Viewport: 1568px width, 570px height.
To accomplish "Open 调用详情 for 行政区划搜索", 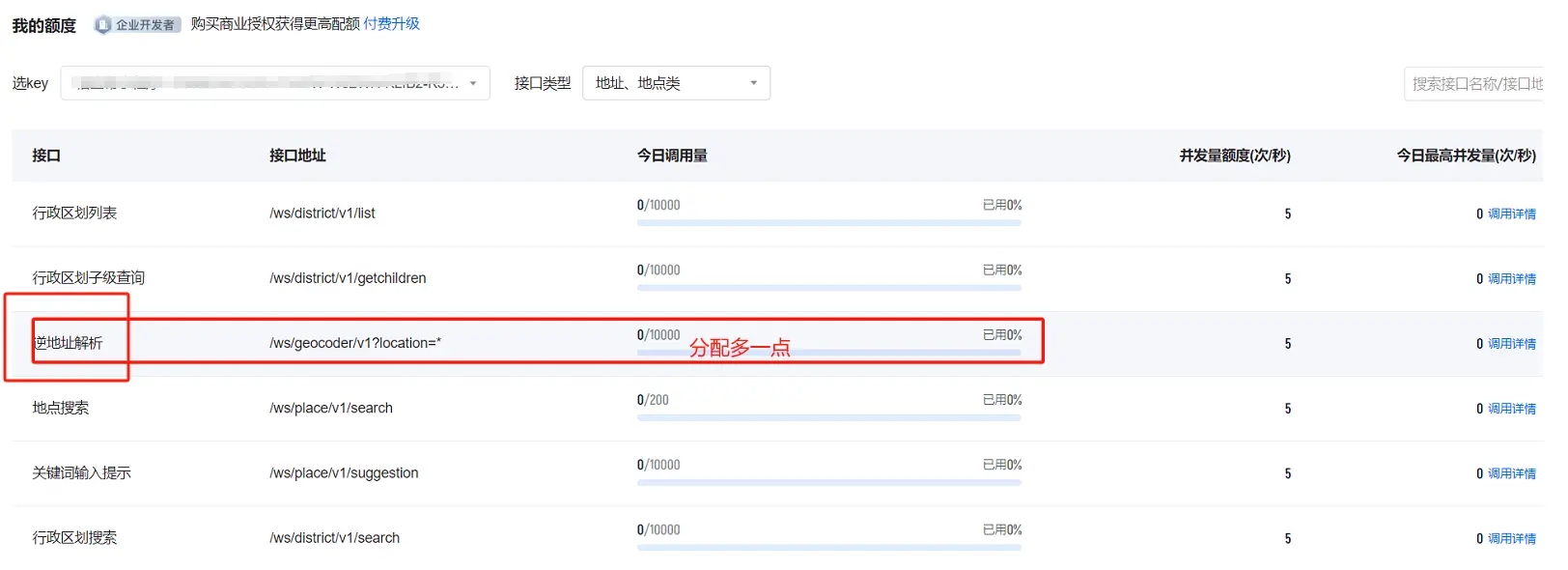I will pos(1511,538).
